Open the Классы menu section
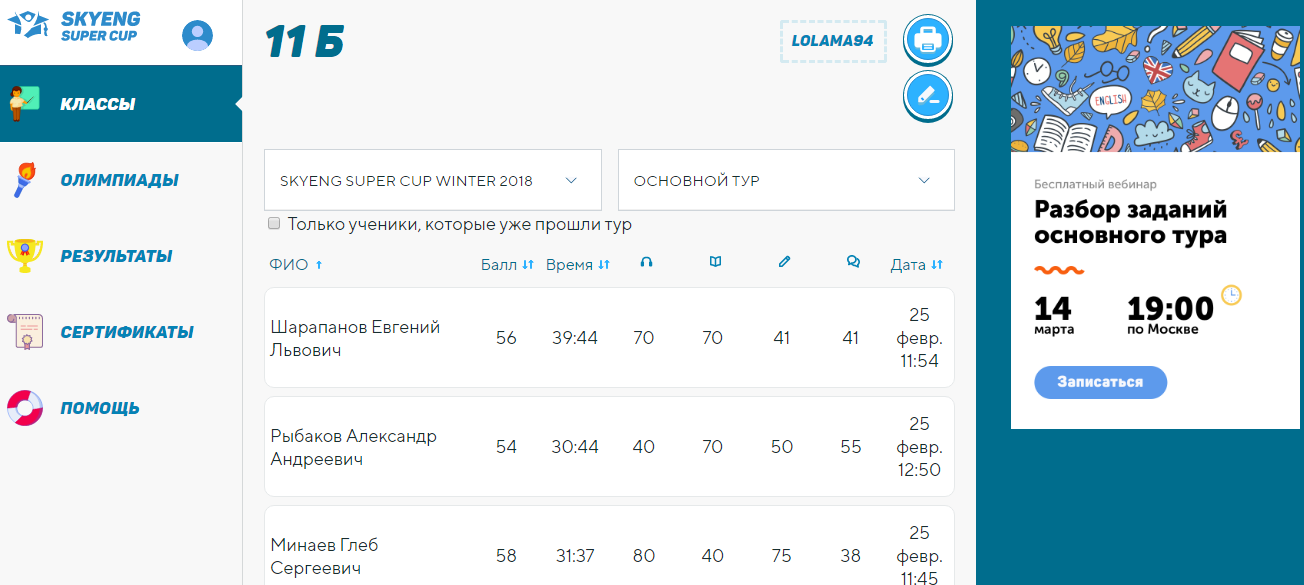Viewport: 1304px width, 585px height. click(x=121, y=104)
